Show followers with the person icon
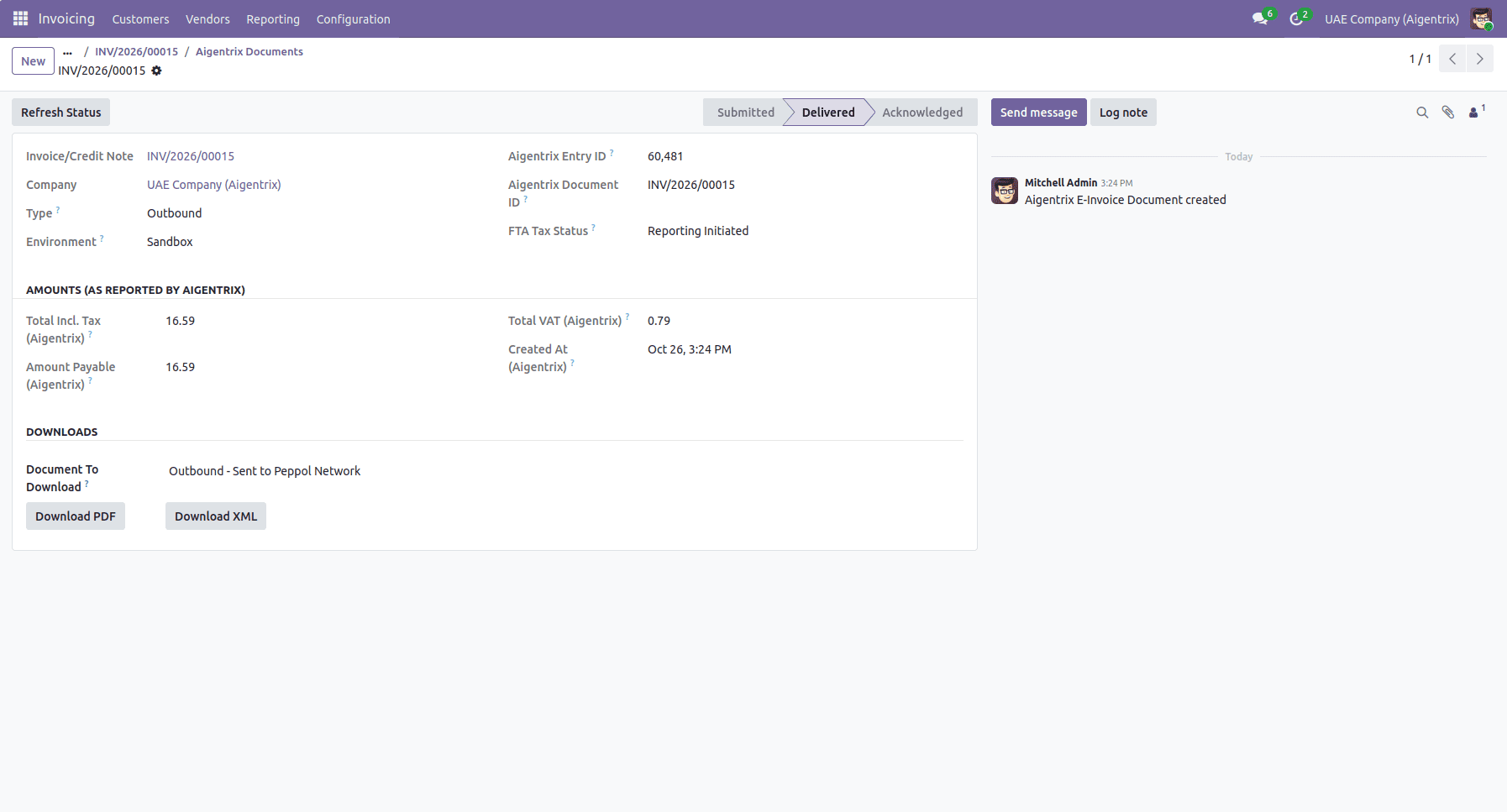1507x812 pixels. [1473, 113]
